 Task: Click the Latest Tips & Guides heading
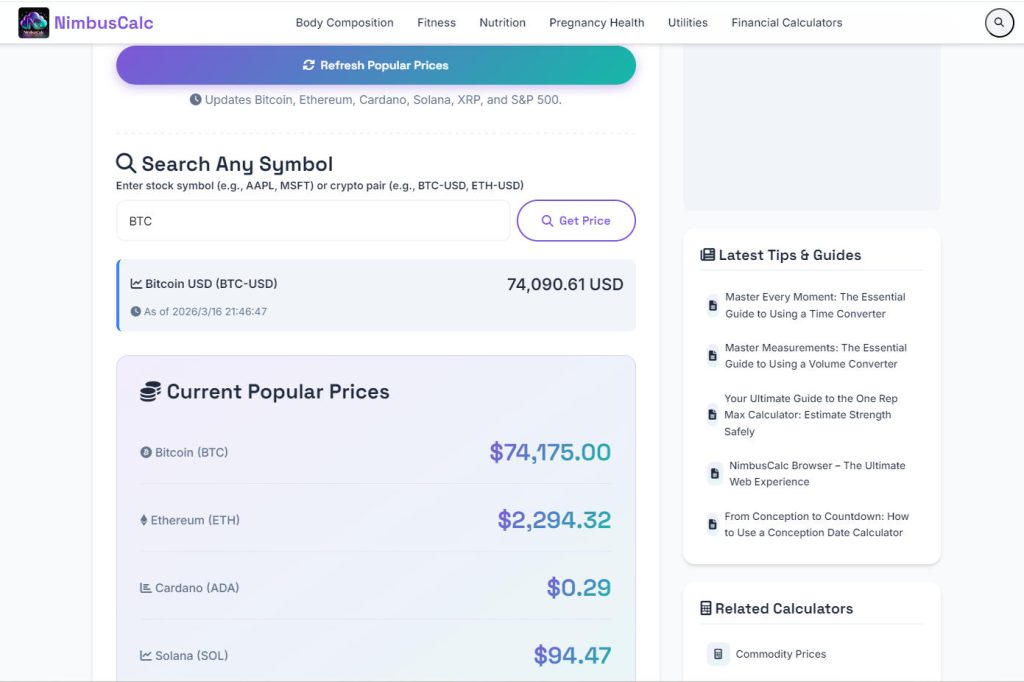coord(790,255)
